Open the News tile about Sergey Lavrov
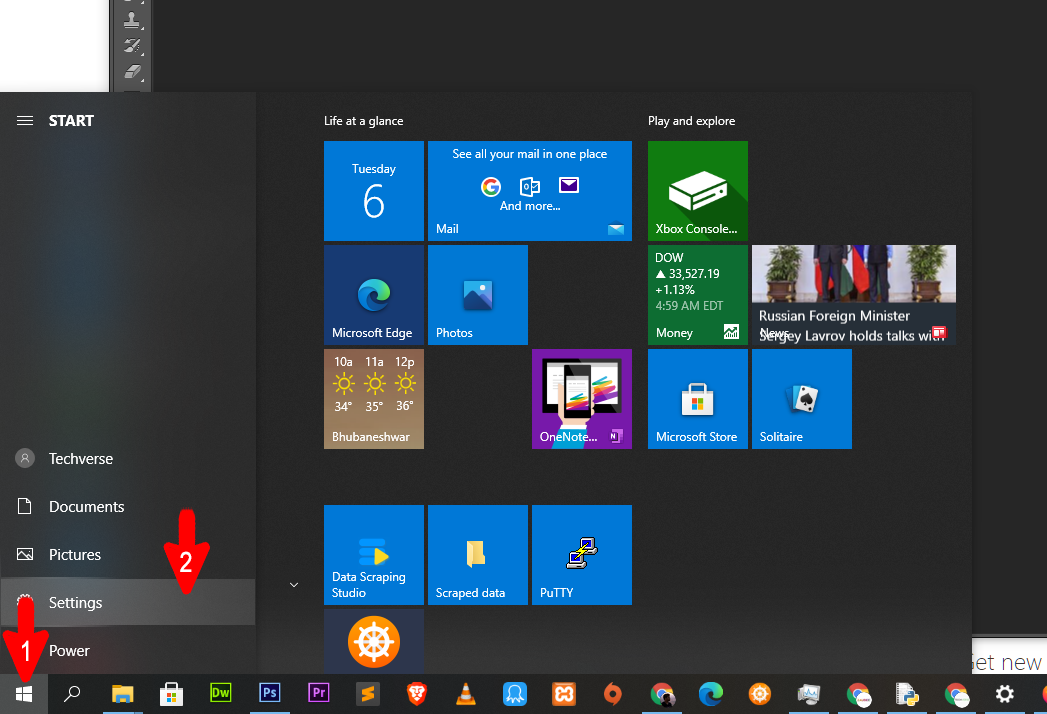Image resolution: width=1047 pixels, height=714 pixels. (x=854, y=295)
